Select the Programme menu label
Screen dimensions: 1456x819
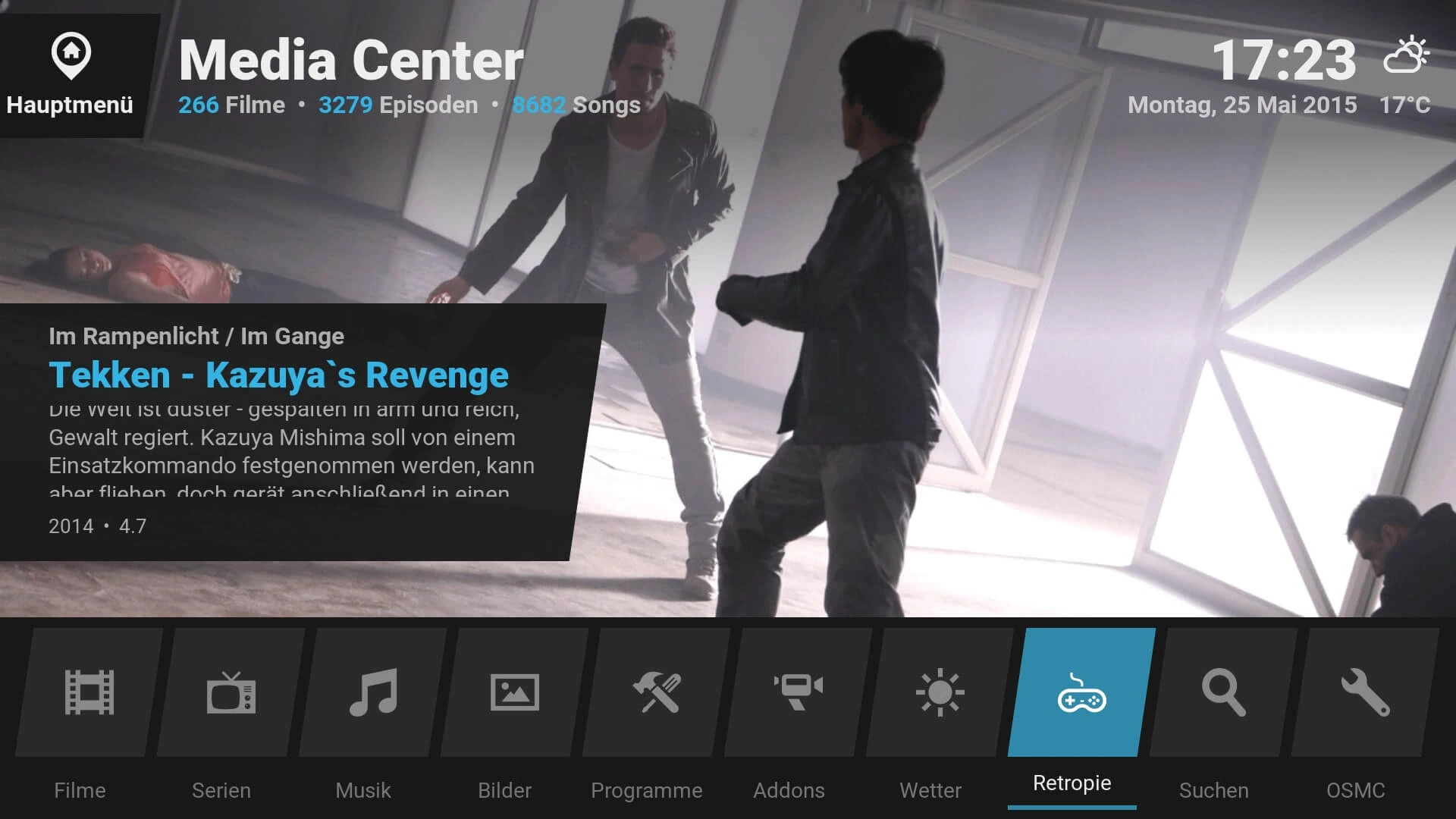pyautogui.click(x=647, y=791)
